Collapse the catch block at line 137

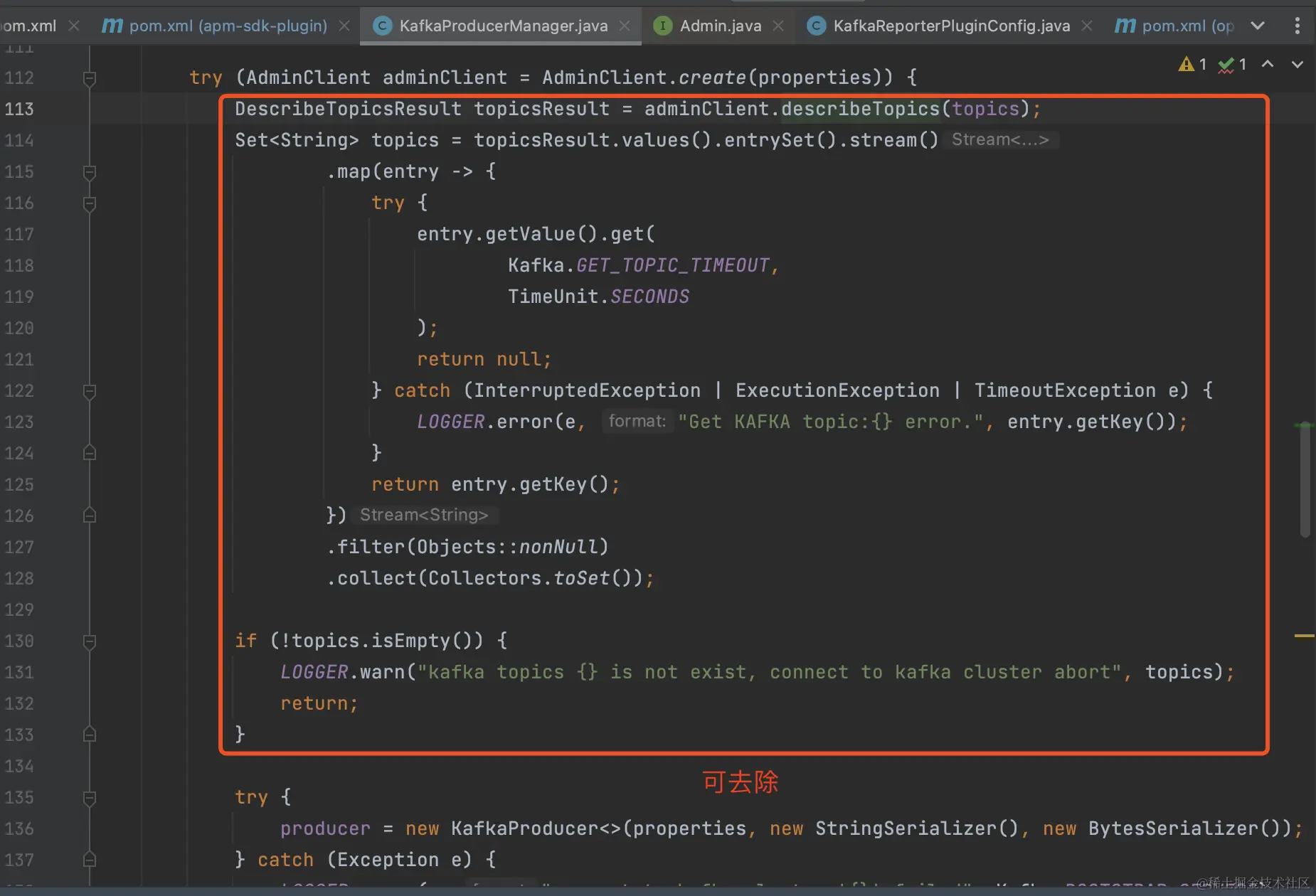[x=90, y=860]
